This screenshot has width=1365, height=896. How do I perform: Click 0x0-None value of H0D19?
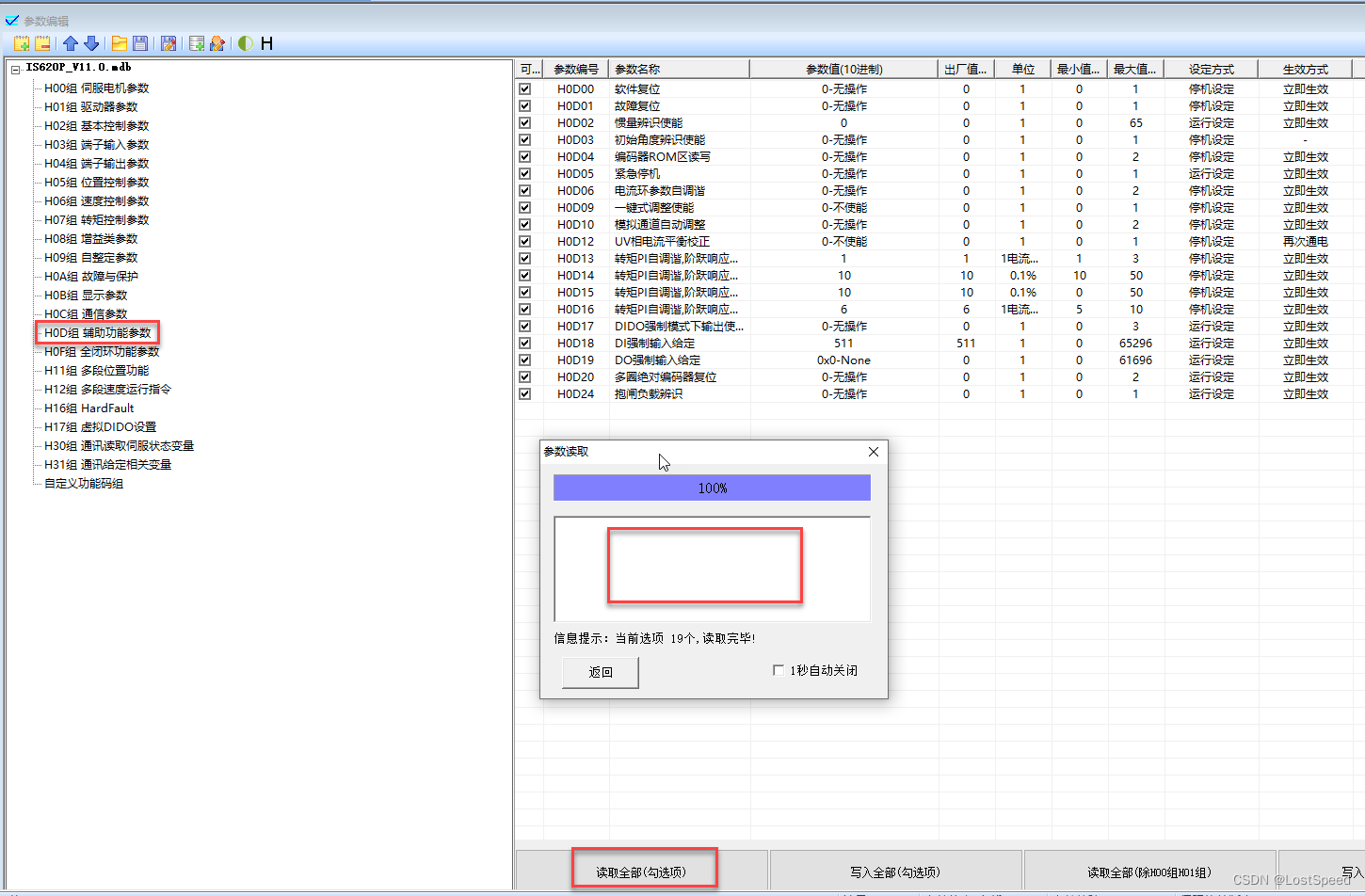click(x=844, y=360)
